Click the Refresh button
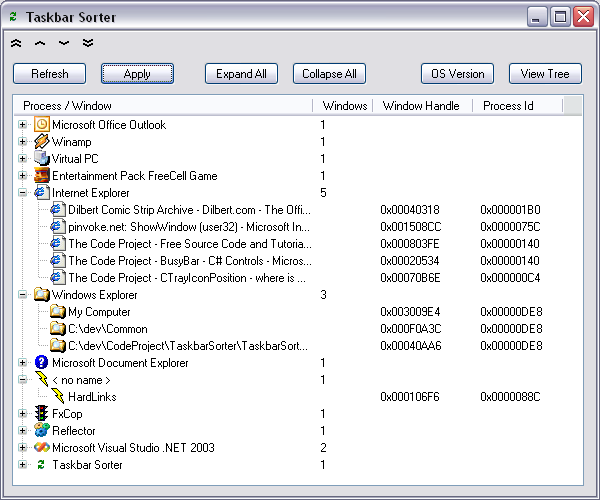Viewport: 600px width, 500px height. (x=49, y=73)
